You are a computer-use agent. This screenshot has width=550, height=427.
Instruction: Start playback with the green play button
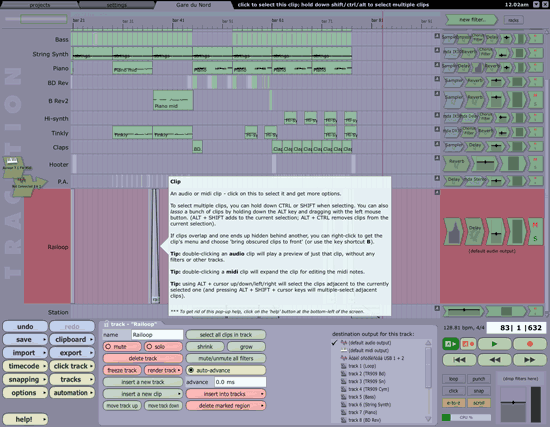pyautogui.click(x=494, y=344)
